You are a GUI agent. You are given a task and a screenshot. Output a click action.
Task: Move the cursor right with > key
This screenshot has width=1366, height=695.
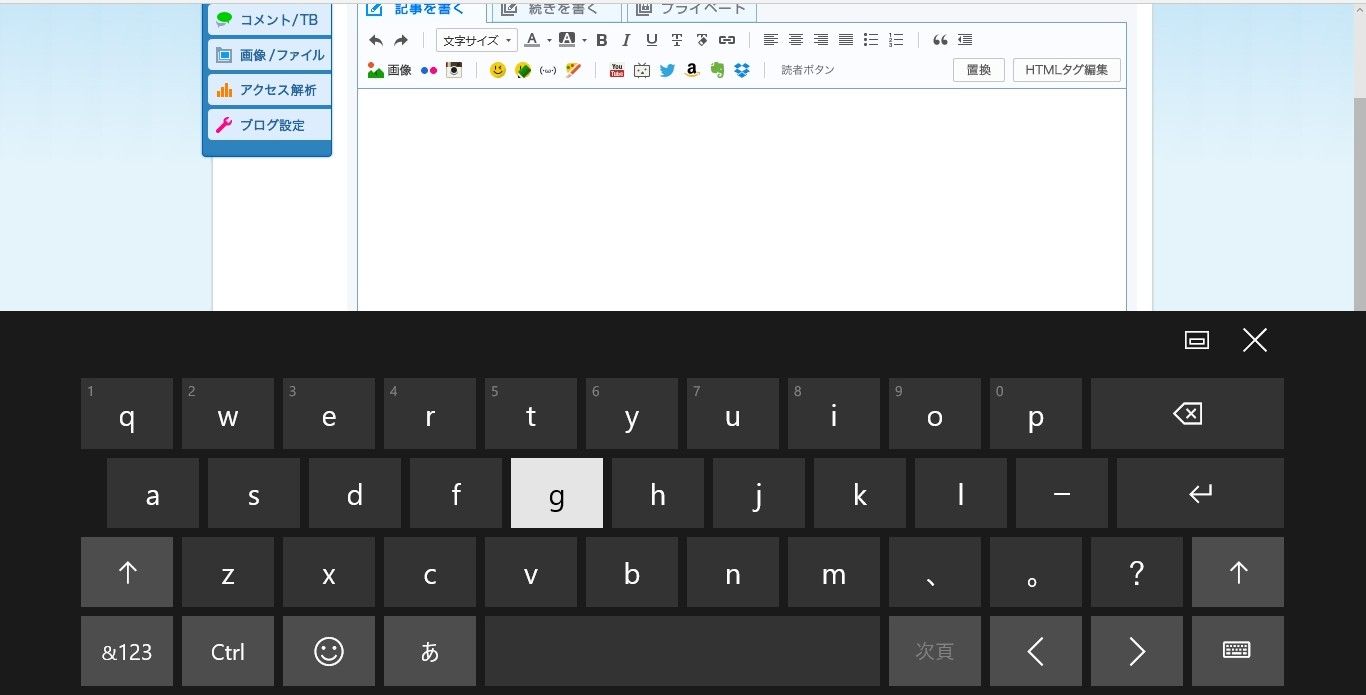tap(1137, 651)
